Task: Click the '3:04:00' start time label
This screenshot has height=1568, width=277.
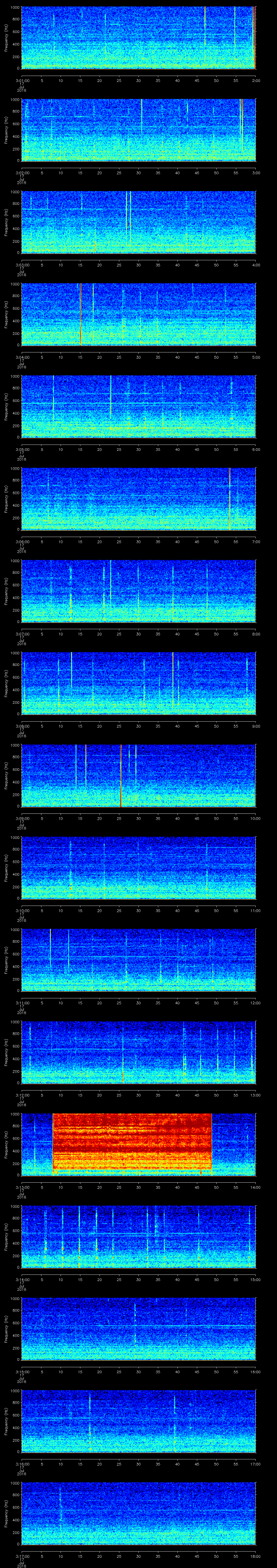Action: click(22, 357)
